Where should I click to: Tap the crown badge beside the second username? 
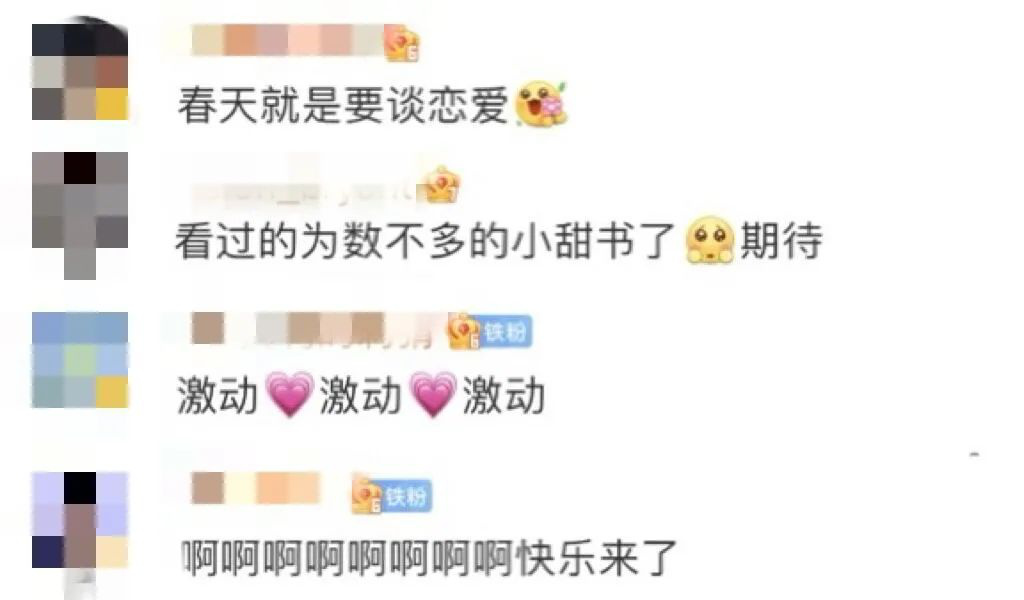click(441, 185)
